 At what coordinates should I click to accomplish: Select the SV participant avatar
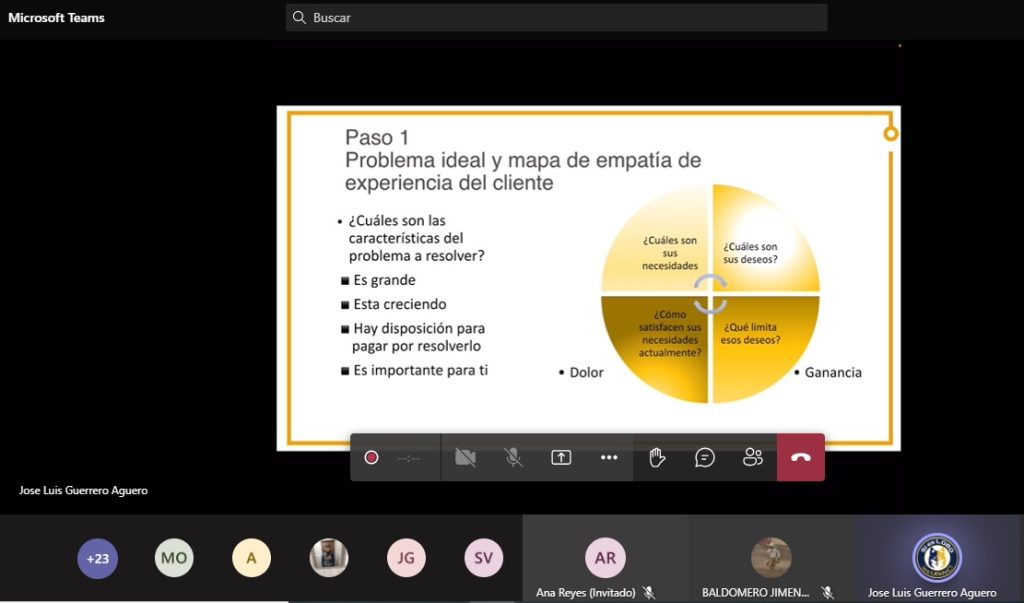pos(483,558)
